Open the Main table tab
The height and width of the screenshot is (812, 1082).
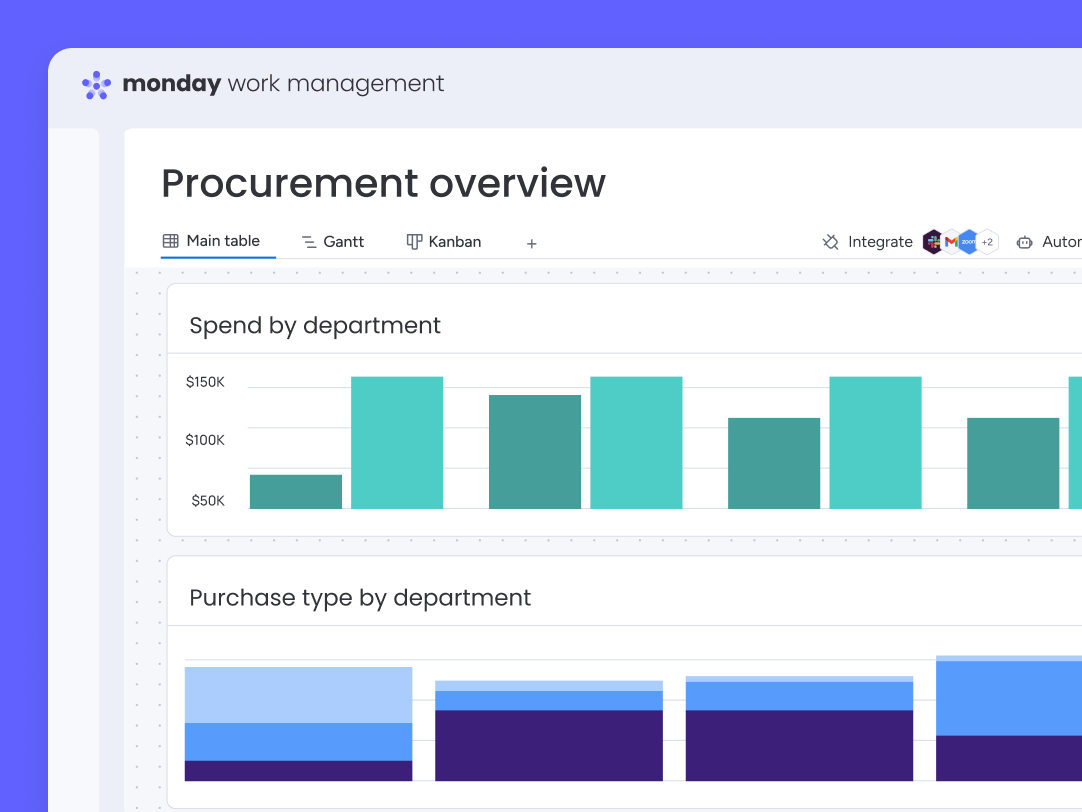tap(211, 241)
